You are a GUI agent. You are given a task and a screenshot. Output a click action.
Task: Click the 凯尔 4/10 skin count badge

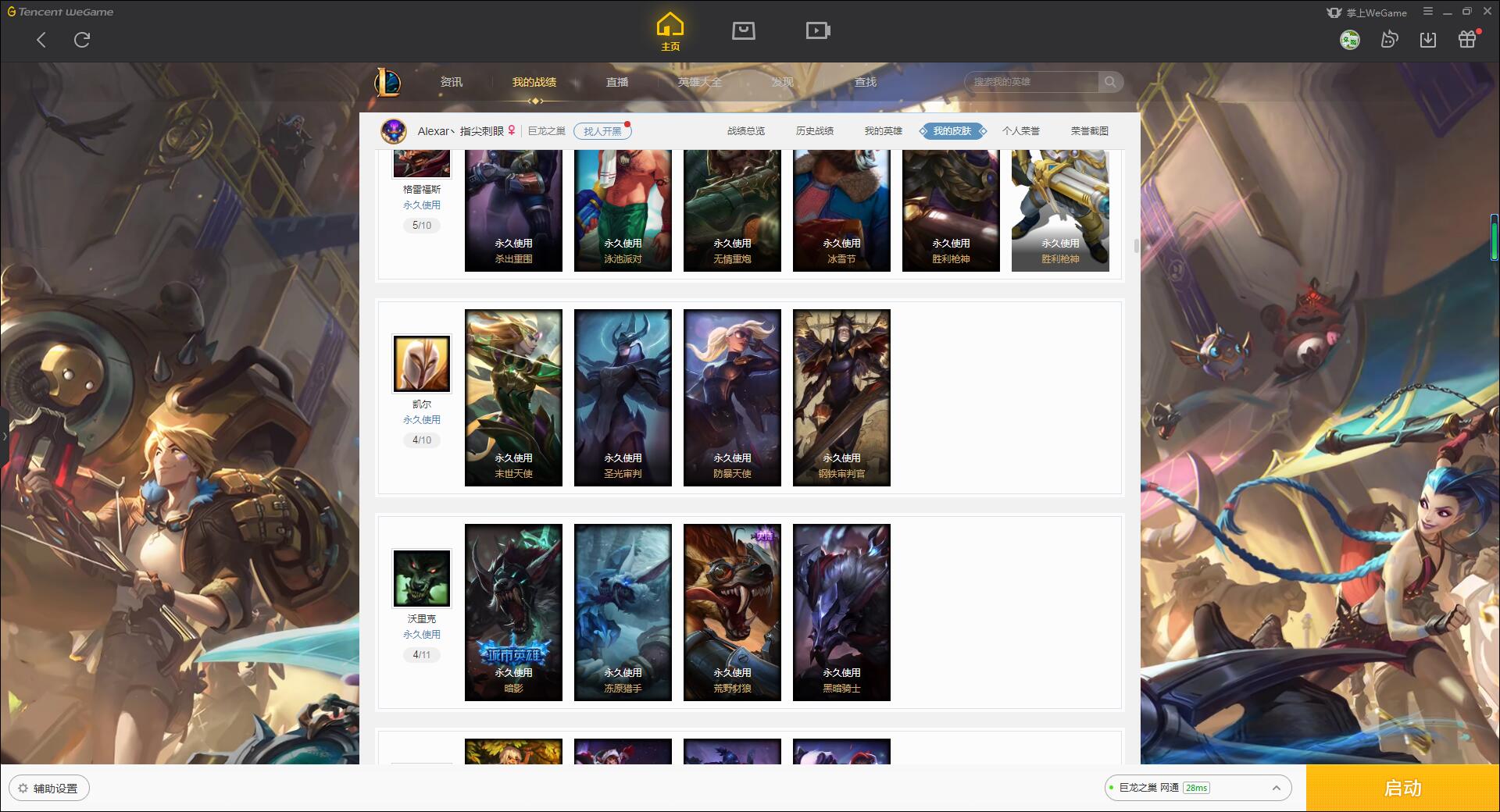[422, 440]
